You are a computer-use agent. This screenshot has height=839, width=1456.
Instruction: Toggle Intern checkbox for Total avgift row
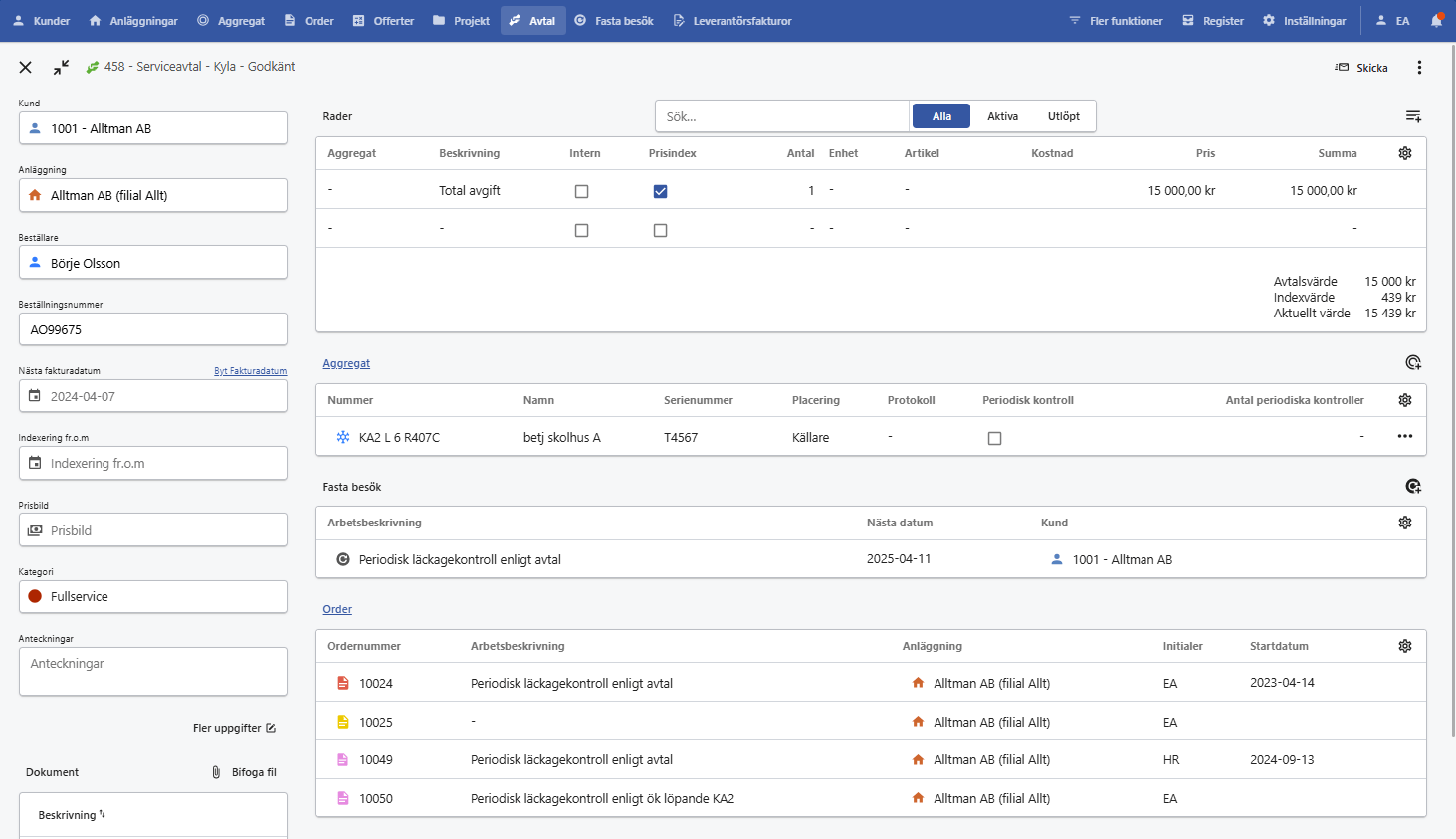[582, 191]
